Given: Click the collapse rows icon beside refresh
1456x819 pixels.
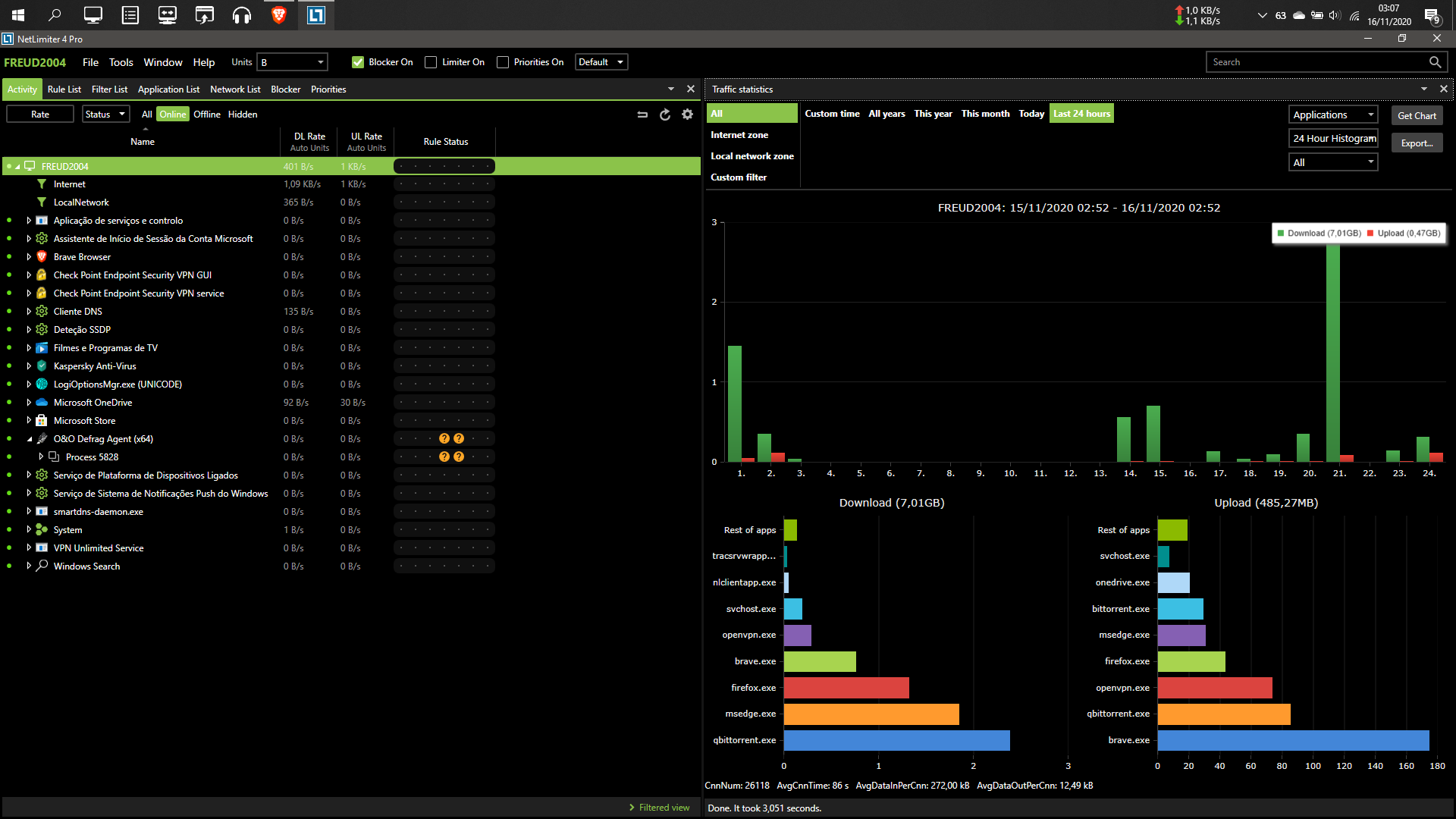Looking at the screenshot, I should 642,115.
